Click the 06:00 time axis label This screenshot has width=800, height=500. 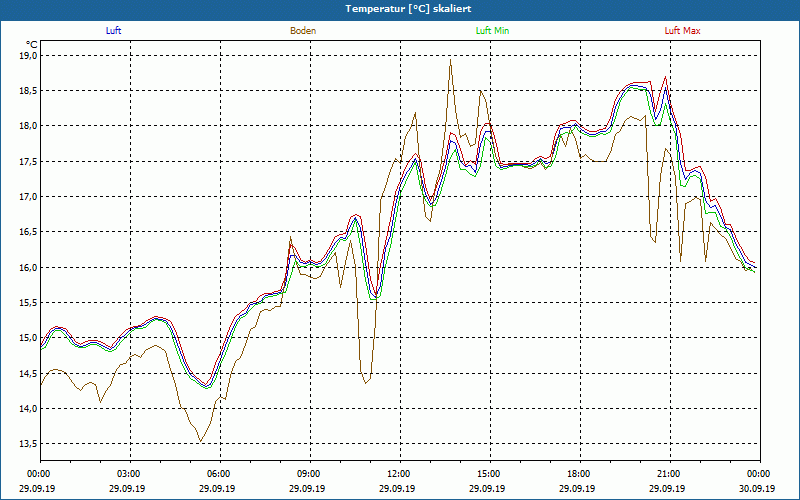click(x=220, y=474)
